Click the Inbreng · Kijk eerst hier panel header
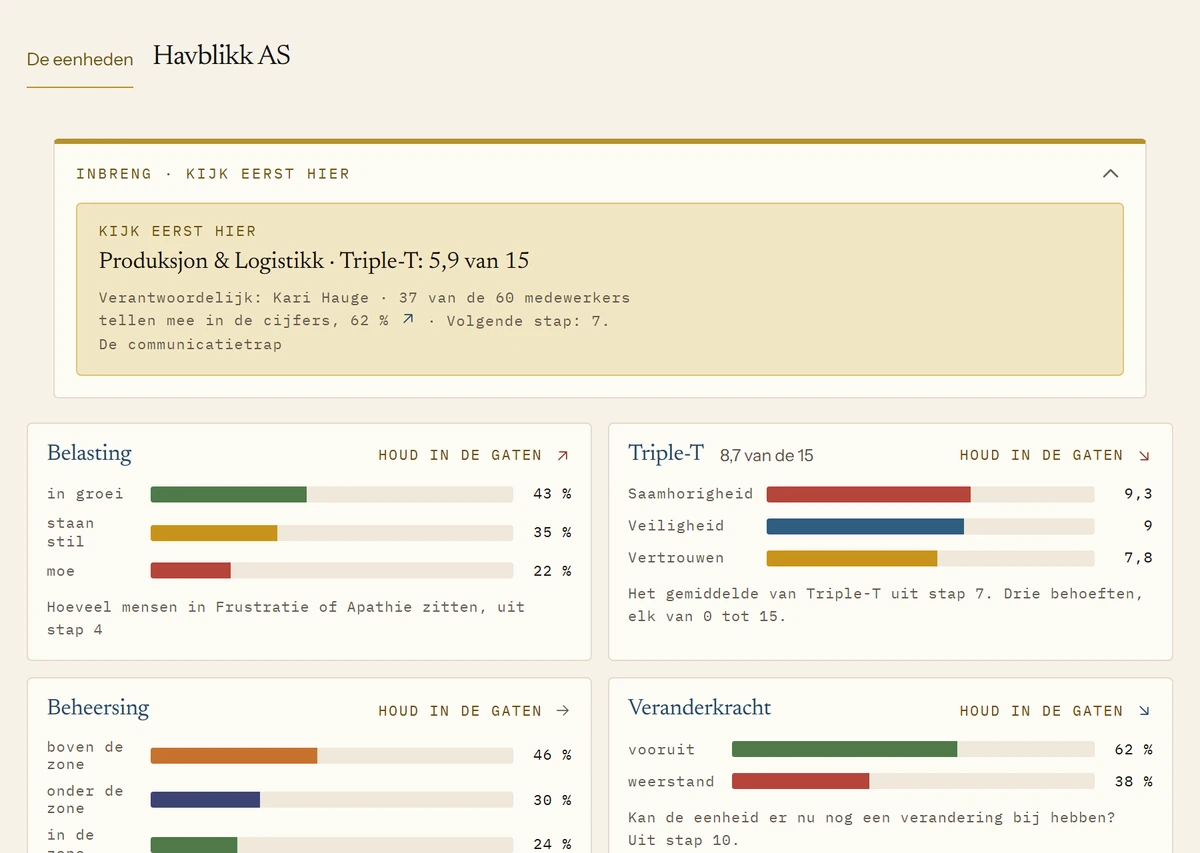This screenshot has height=853, width=1200. click(600, 174)
